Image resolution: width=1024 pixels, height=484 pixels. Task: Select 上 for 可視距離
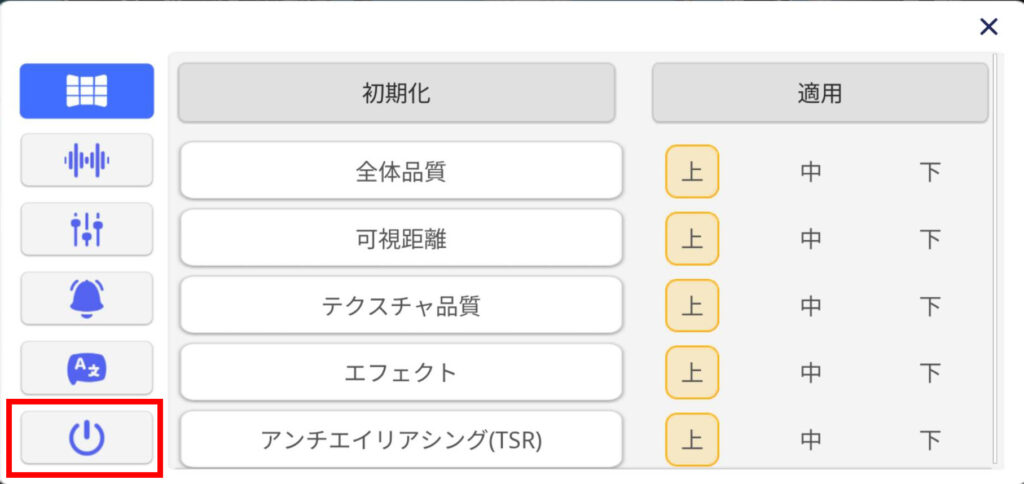(692, 239)
